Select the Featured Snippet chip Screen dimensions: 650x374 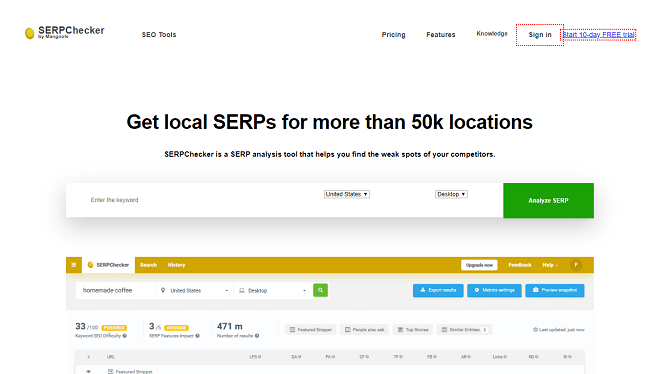(310, 330)
